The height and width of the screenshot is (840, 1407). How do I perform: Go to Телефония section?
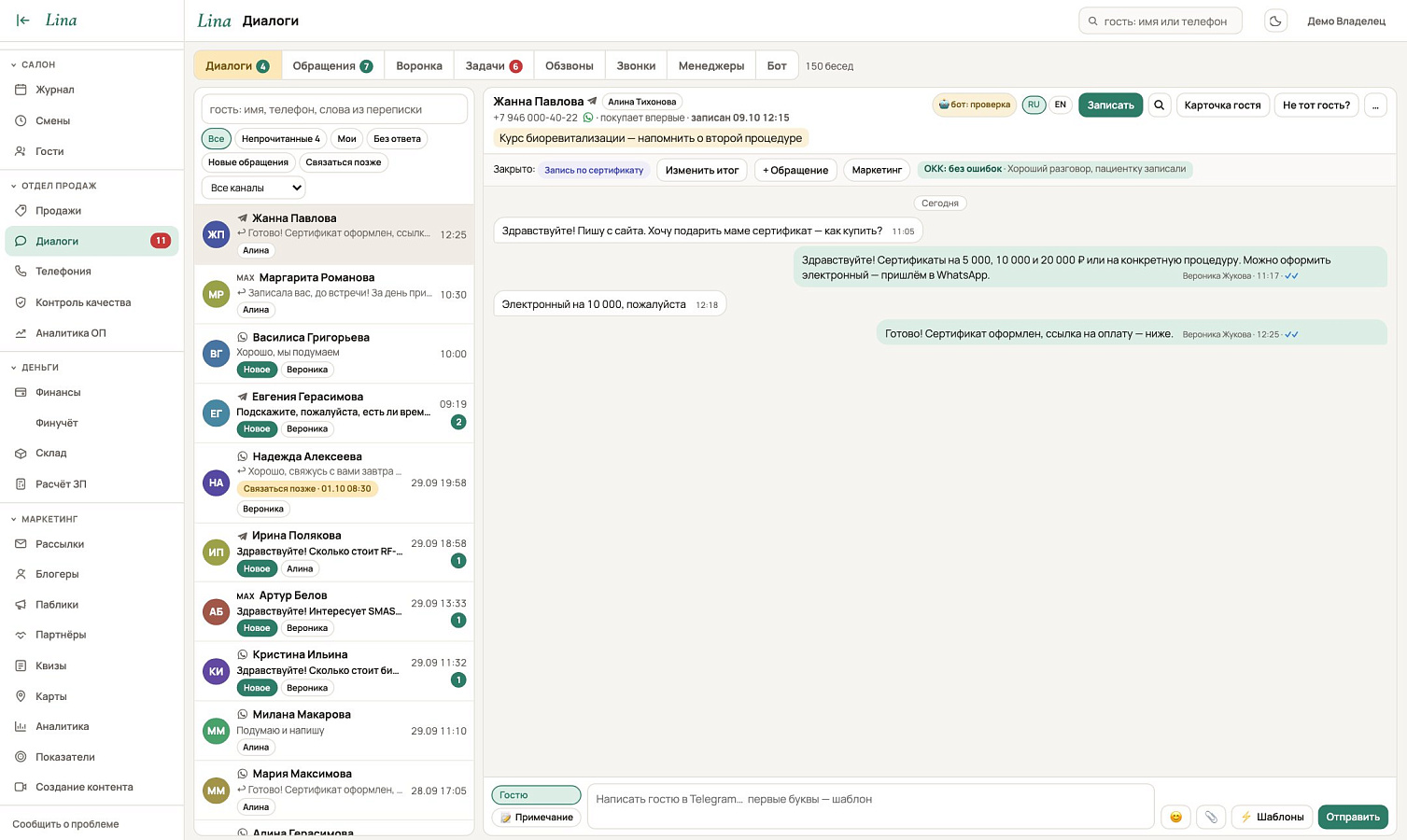click(91, 271)
